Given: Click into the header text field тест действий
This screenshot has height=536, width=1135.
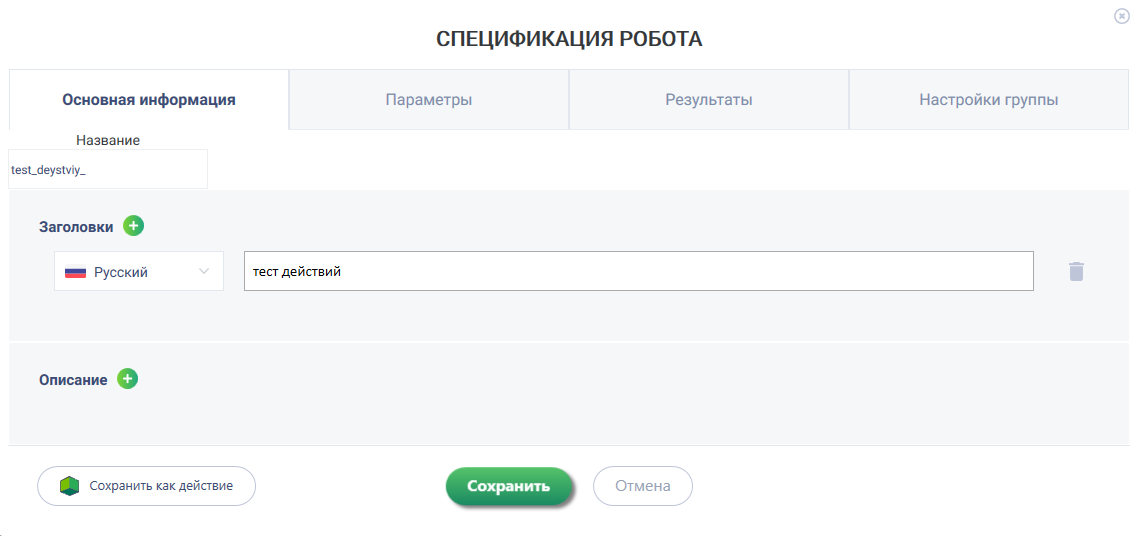Looking at the screenshot, I should click(638, 272).
